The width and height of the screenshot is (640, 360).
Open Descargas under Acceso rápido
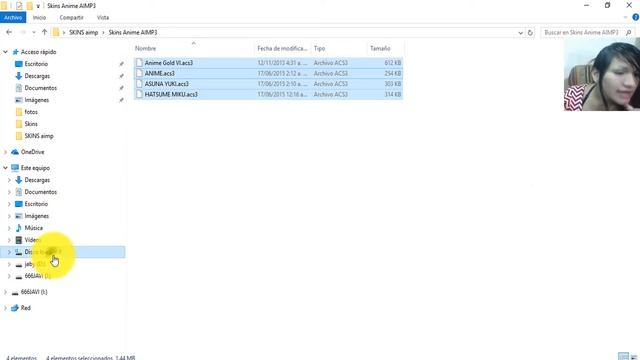pyautogui.click(x=37, y=76)
